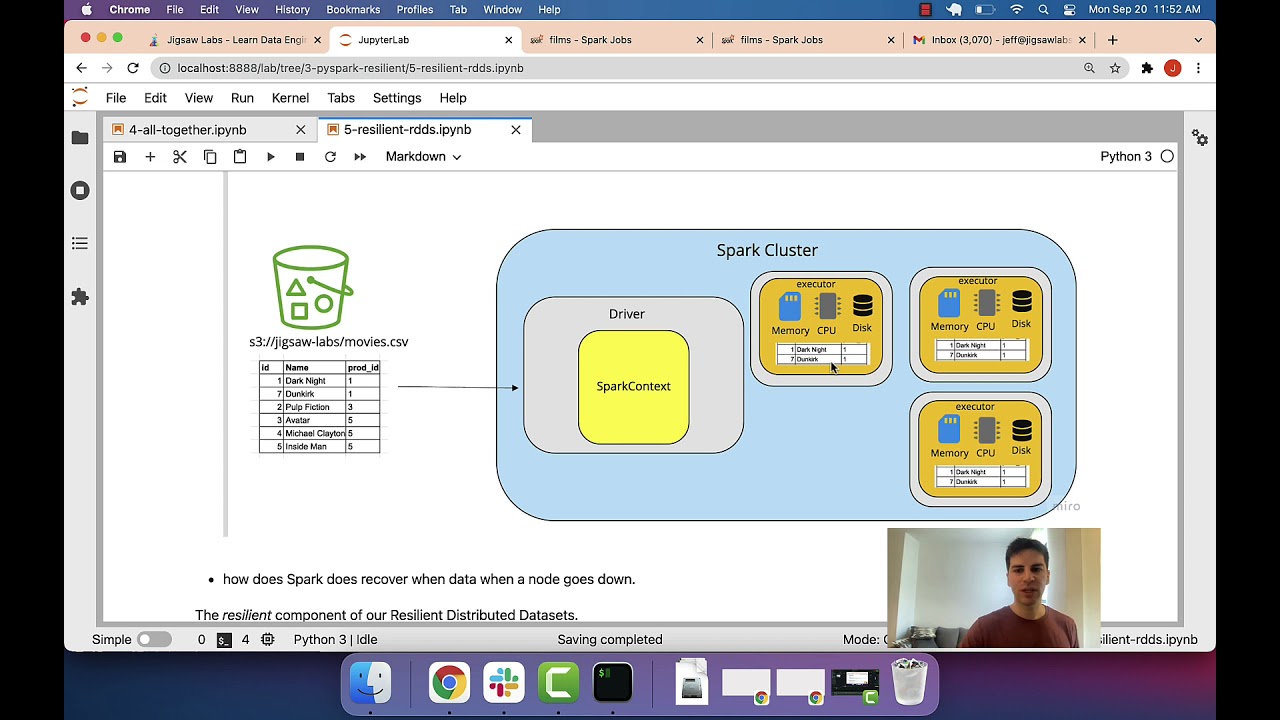The width and height of the screenshot is (1280, 720).
Task: Toggle Simple interface mode switch
Action: point(153,639)
